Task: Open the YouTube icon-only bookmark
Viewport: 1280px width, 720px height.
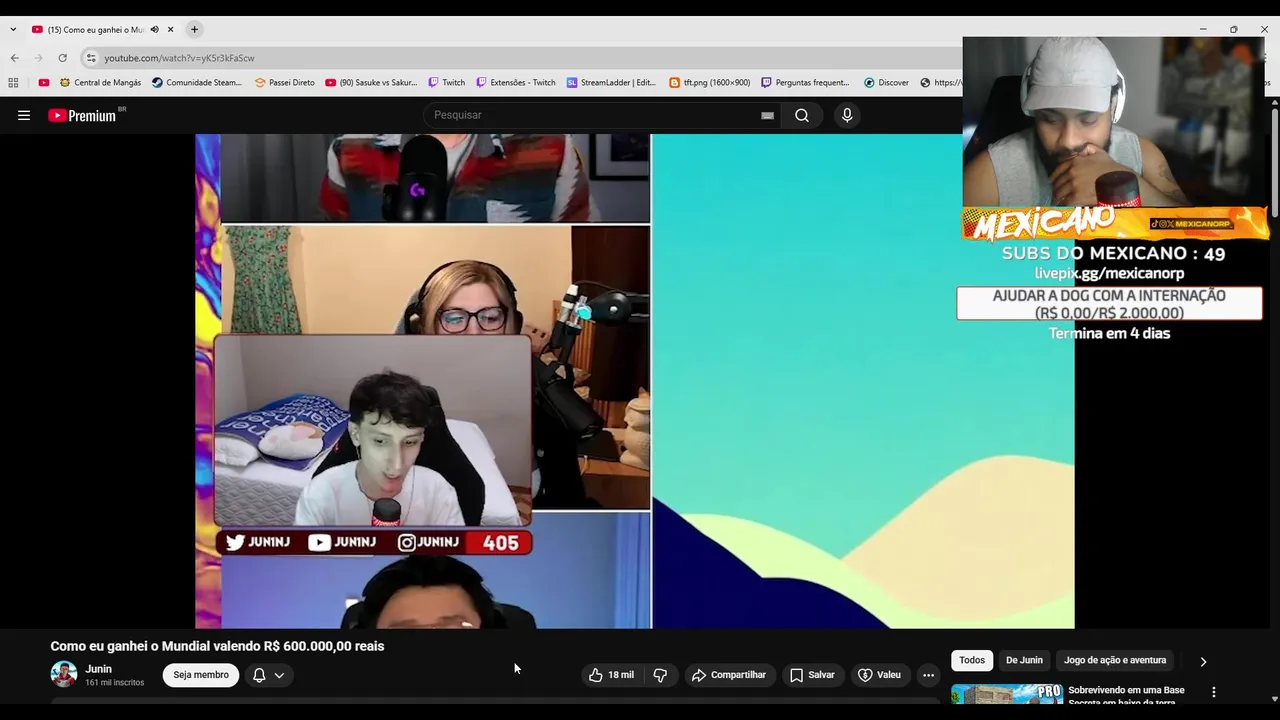Action: tap(43, 83)
